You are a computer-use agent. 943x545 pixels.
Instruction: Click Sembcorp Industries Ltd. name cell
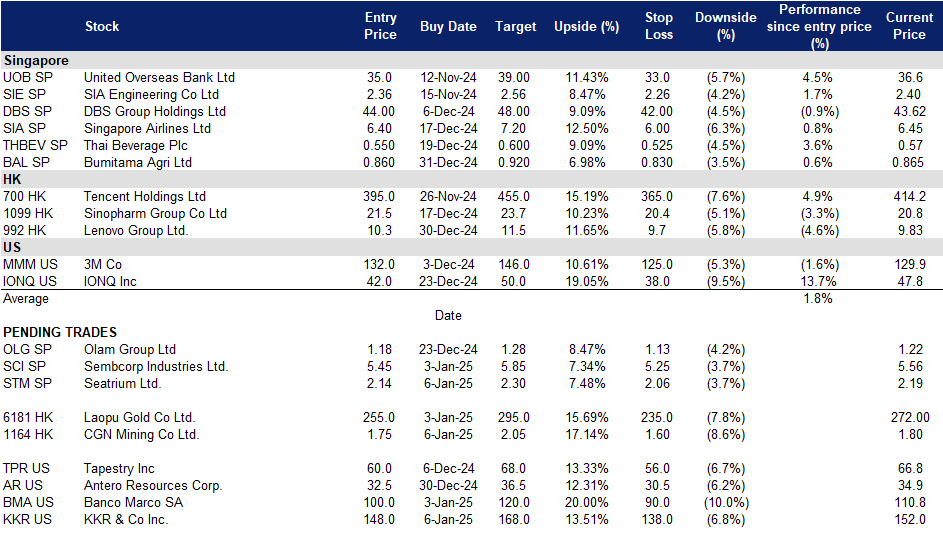click(156, 366)
